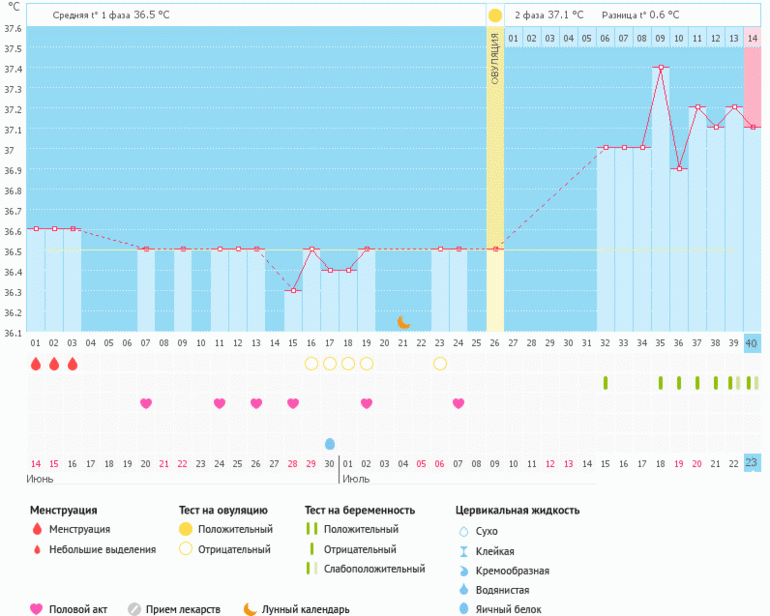Click the 'Клейкая' cervical fluid legend icon

(462, 551)
